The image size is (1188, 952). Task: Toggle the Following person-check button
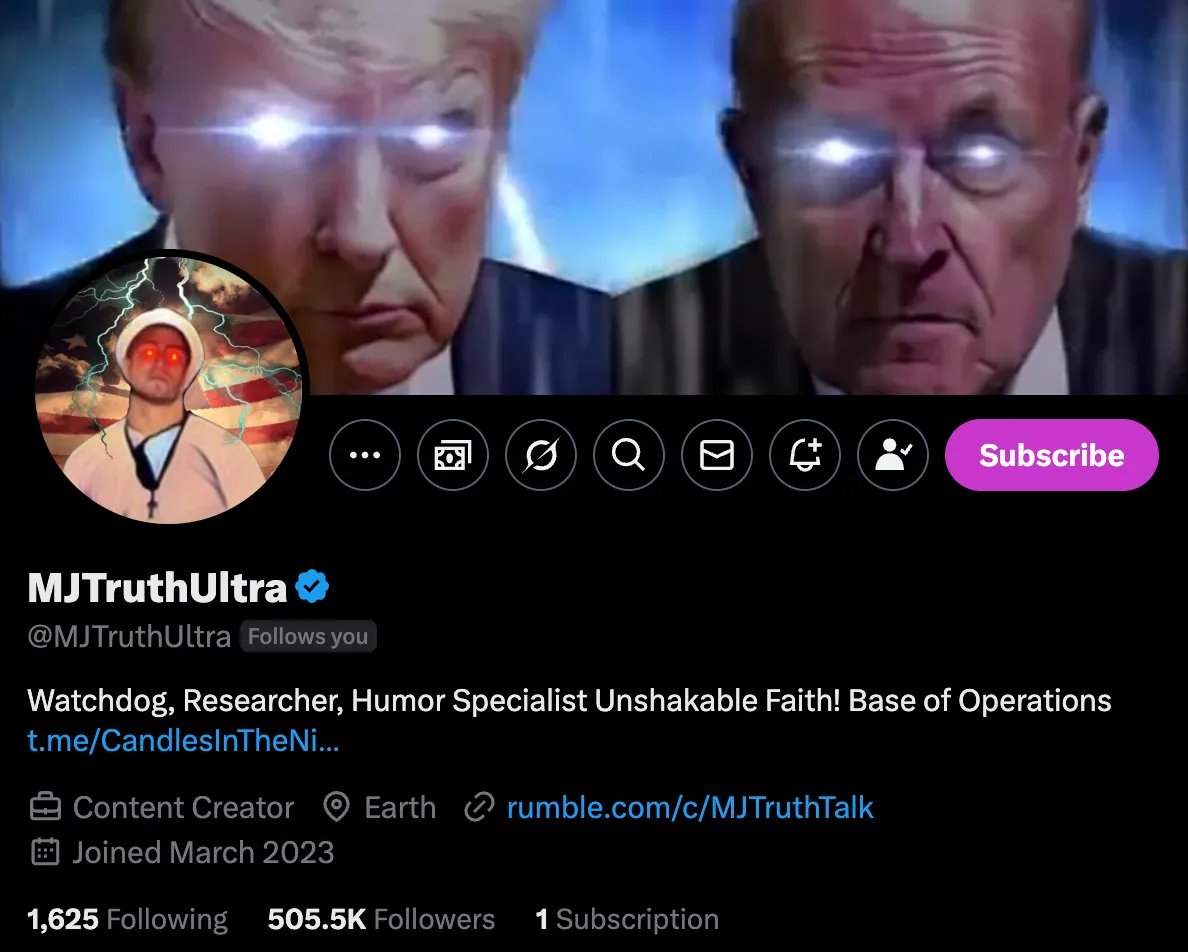[893, 454]
